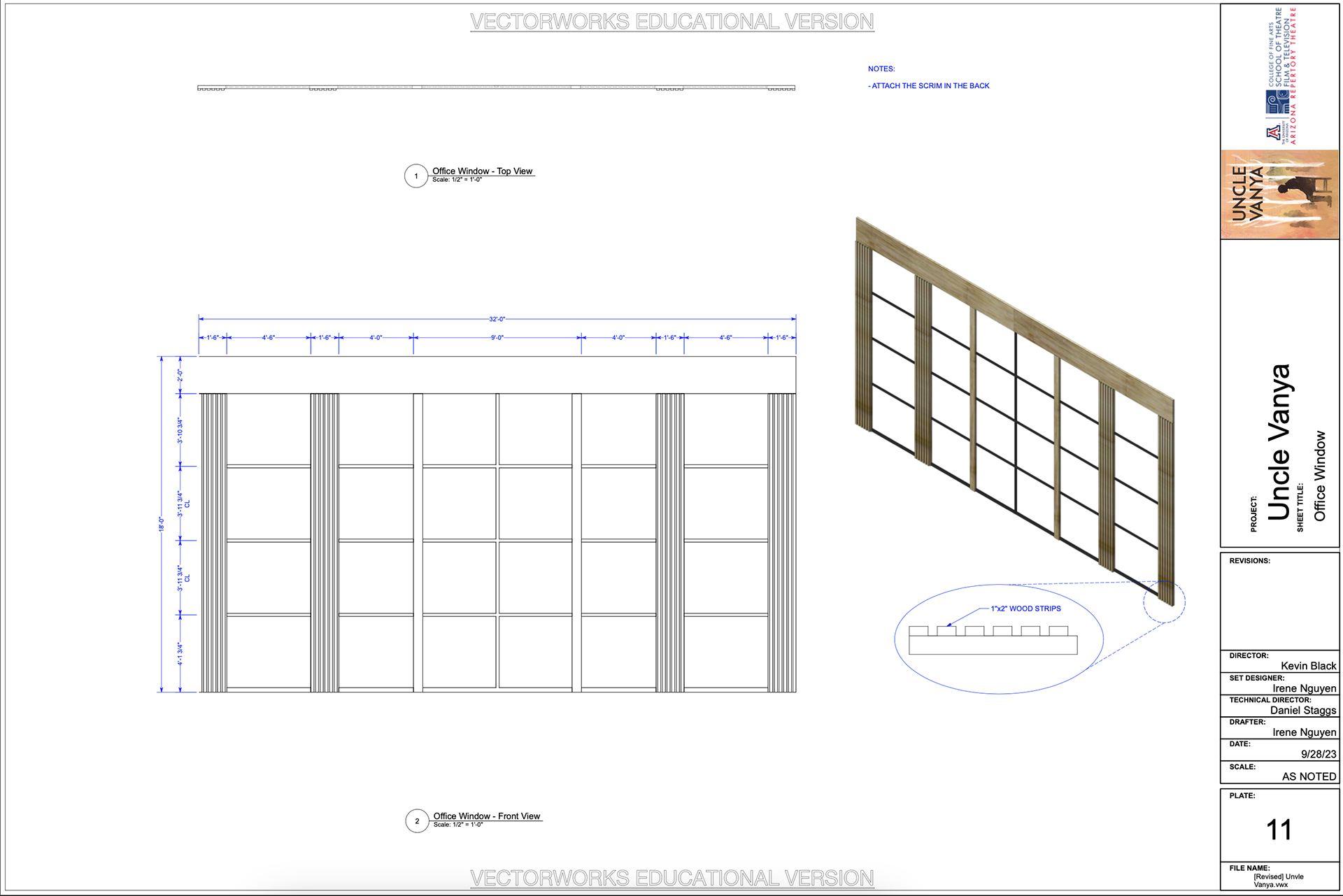Select the top view plan strip drawing
Screen dimensions: 1343x896
(x=496, y=87)
